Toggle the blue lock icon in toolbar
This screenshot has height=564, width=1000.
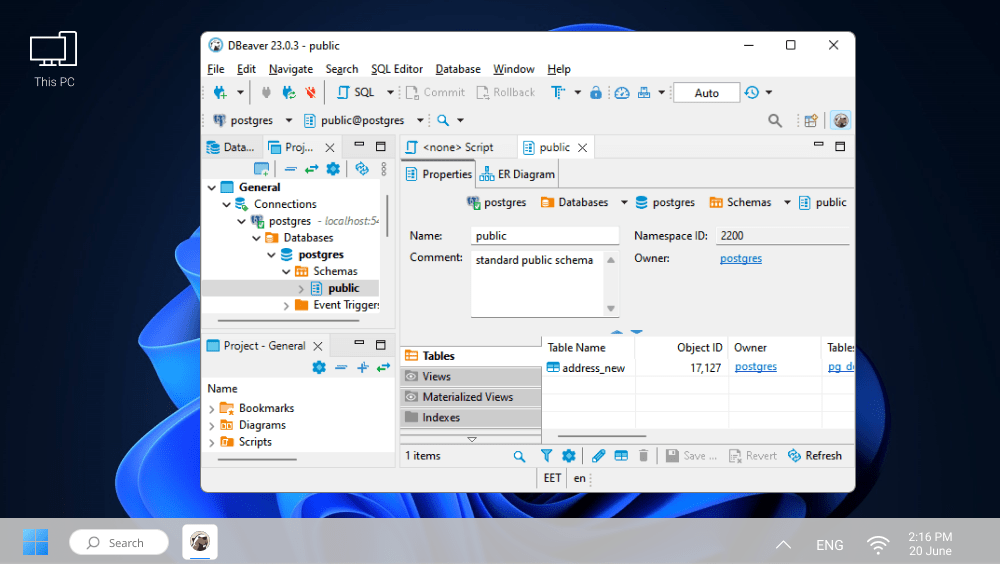tap(596, 93)
